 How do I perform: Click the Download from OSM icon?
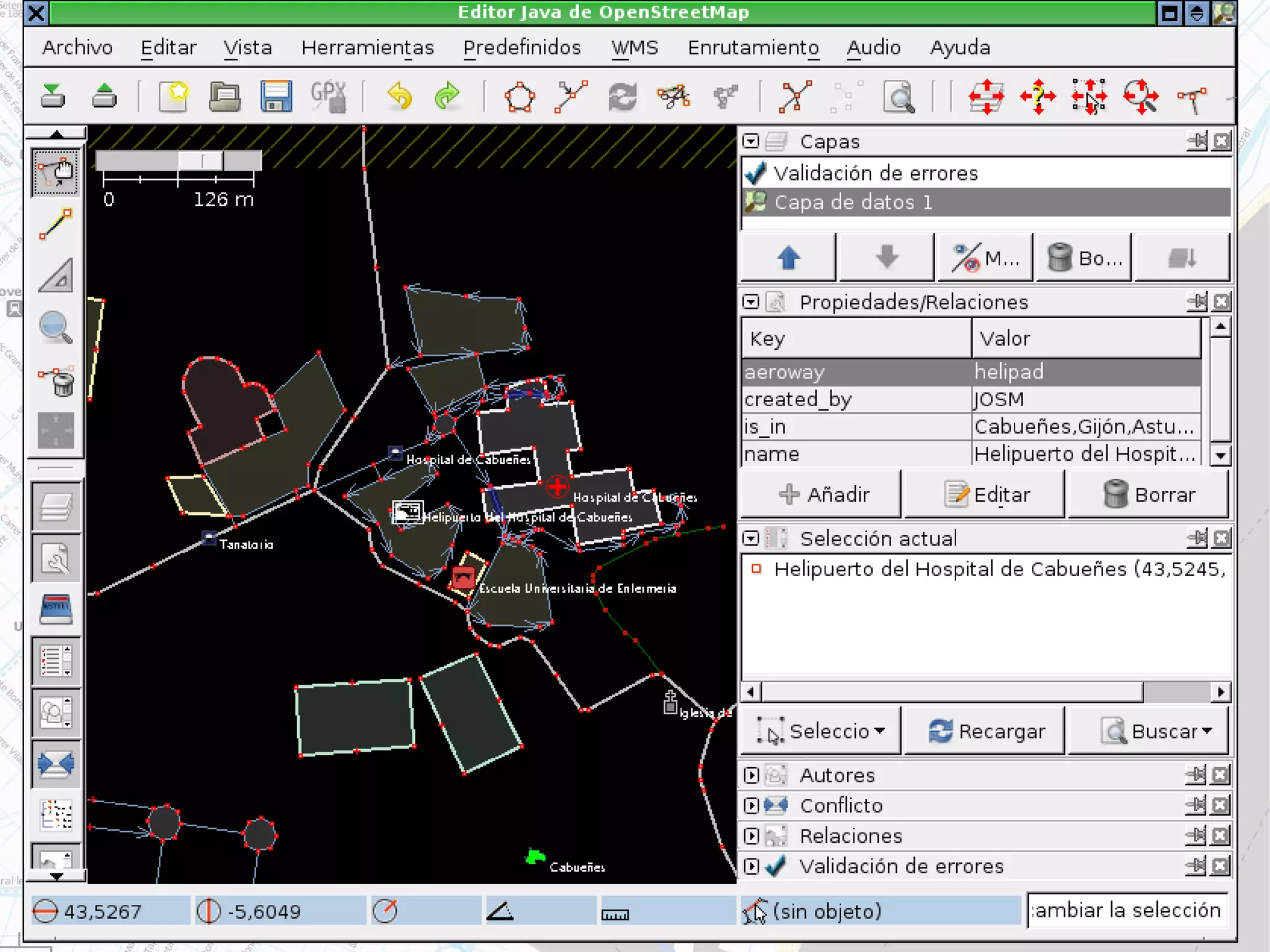click(x=53, y=96)
